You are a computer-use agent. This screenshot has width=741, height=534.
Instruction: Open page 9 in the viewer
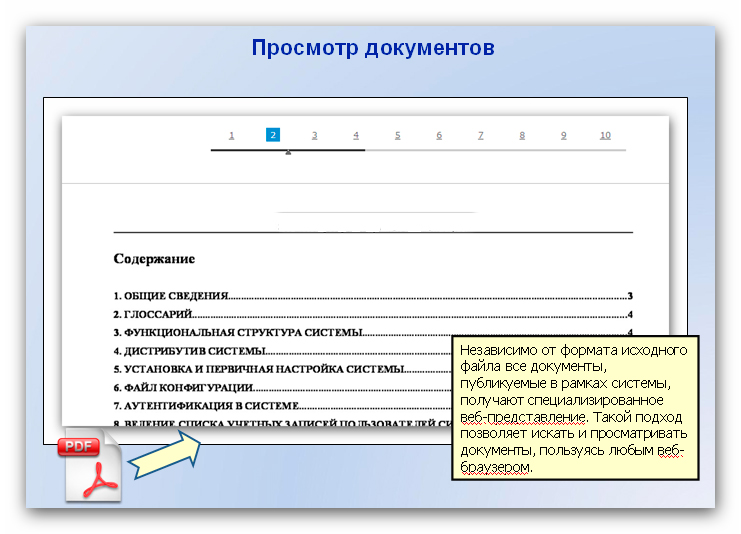tap(564, 136)
